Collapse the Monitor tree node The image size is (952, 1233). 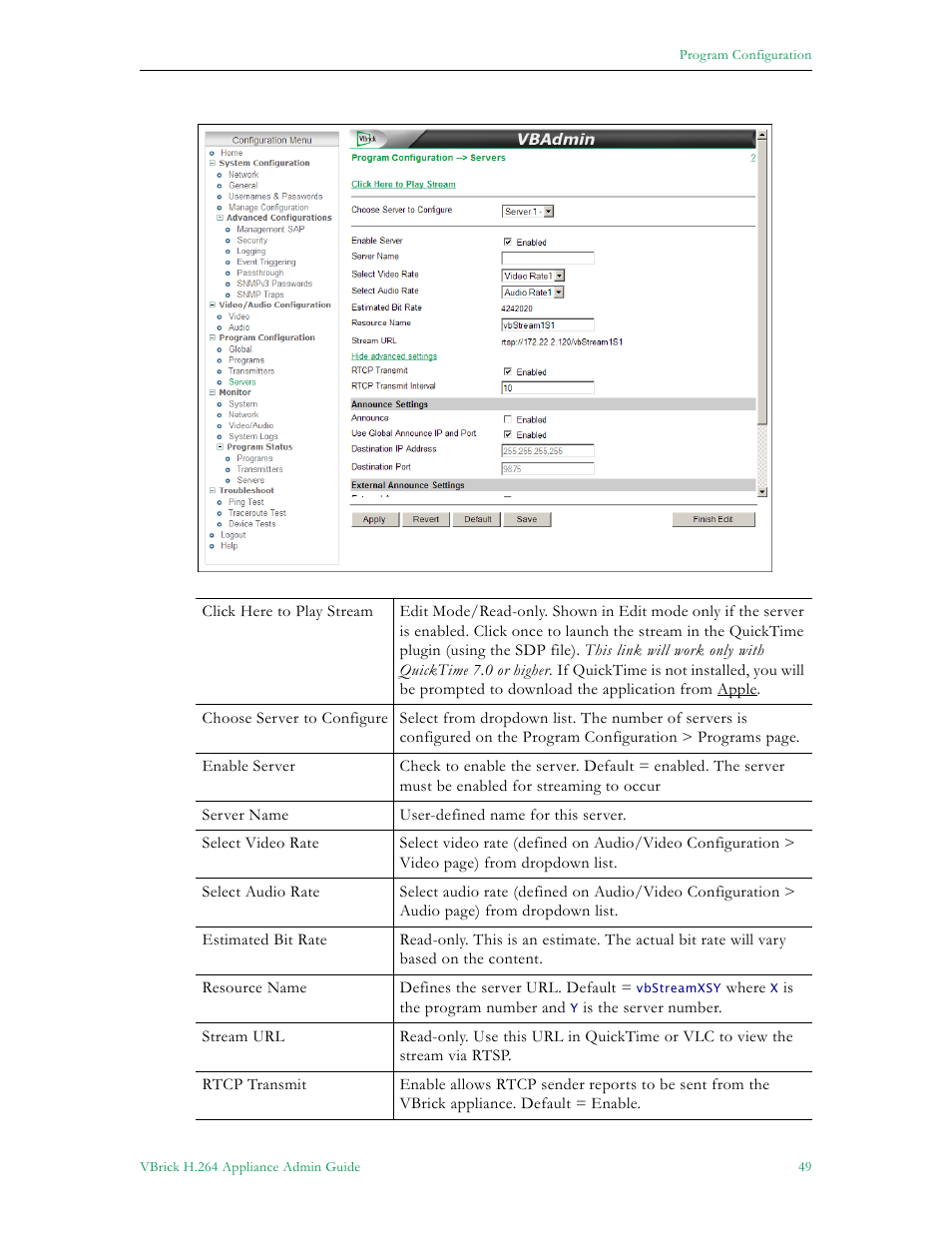tap(212, 392)
